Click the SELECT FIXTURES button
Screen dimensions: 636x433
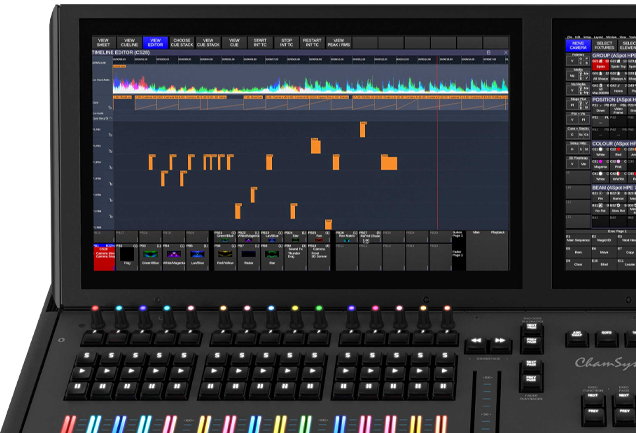pos(604,46)
